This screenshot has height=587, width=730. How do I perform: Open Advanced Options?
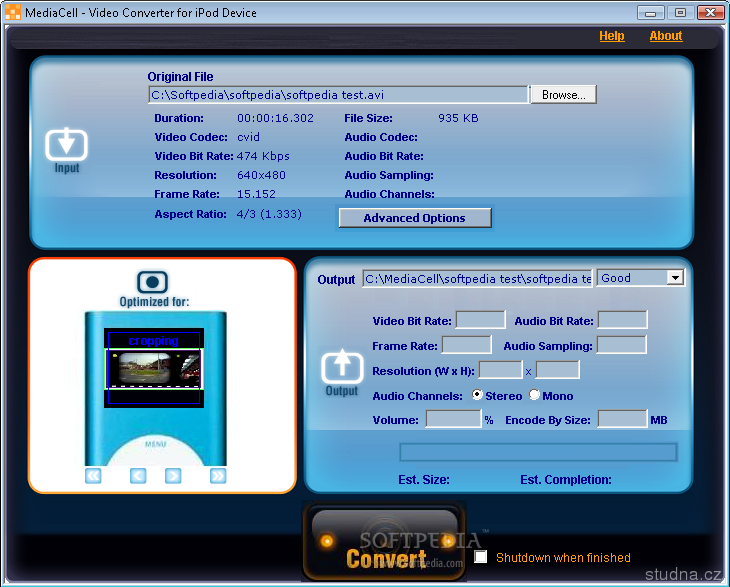[x=415, y=218]
